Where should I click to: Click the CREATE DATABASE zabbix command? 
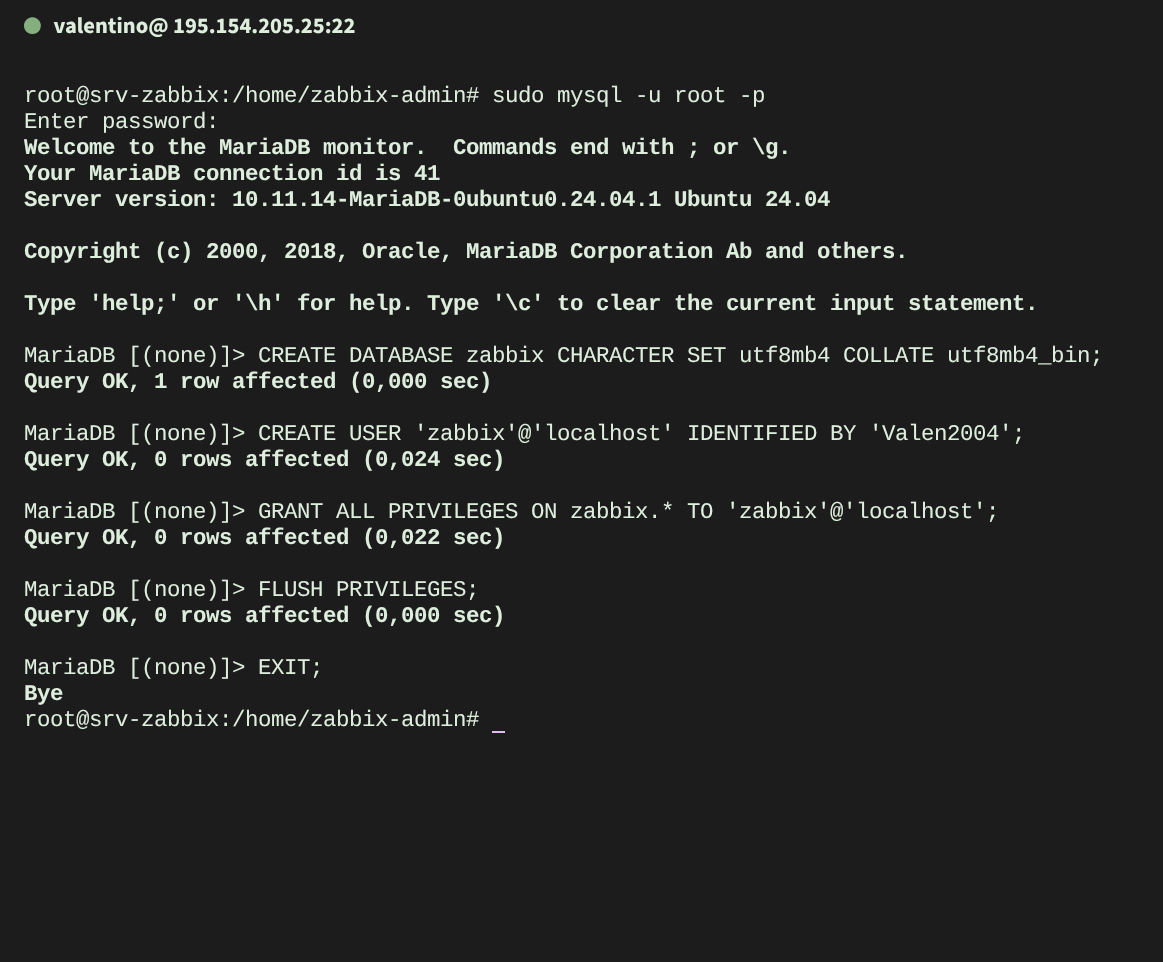(x=679, y=355)
